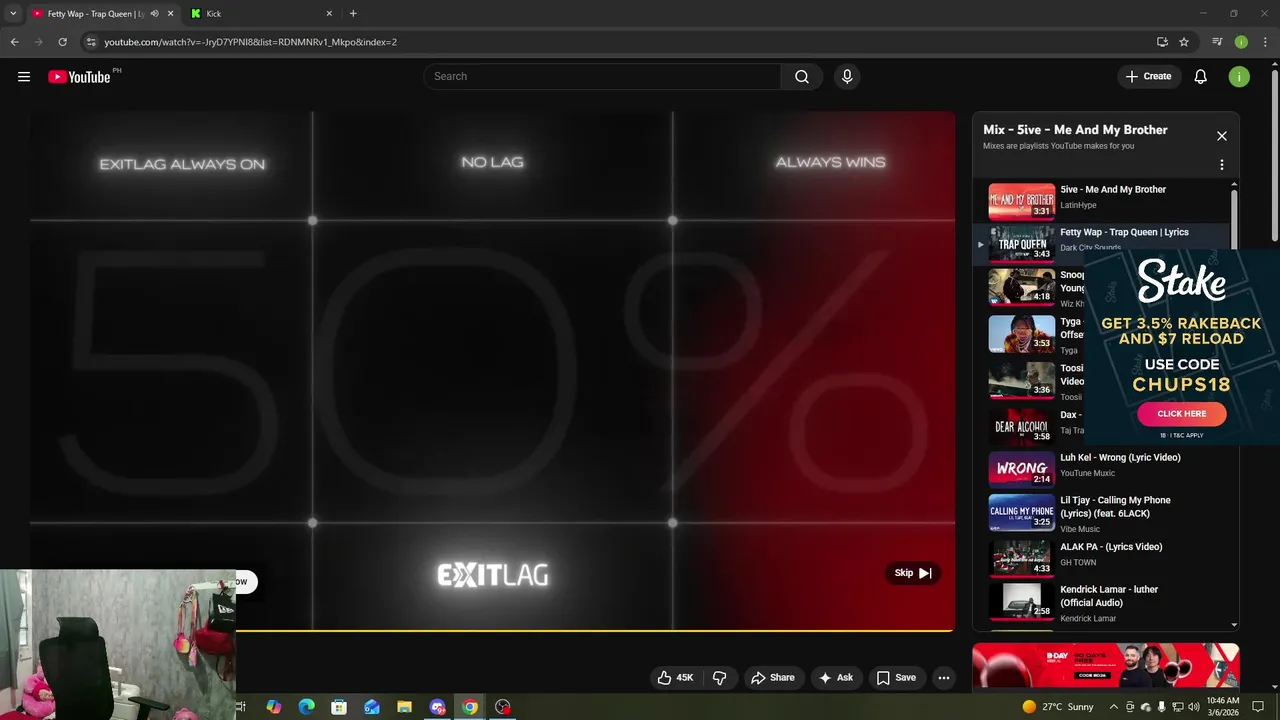Open Microsoft Store from the taskbar
This screenshot has width=1280, height=720.
339,707
